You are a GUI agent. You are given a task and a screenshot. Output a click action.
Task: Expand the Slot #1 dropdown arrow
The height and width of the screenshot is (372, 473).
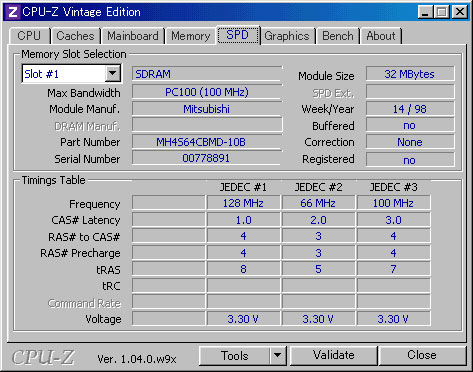click(x=113, y=73)
